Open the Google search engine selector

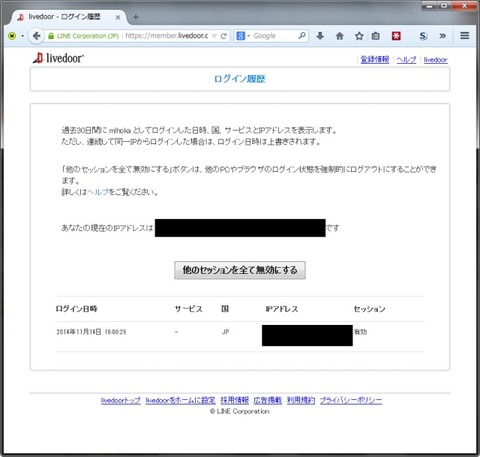pyautogui.click(x=243, y=36)
